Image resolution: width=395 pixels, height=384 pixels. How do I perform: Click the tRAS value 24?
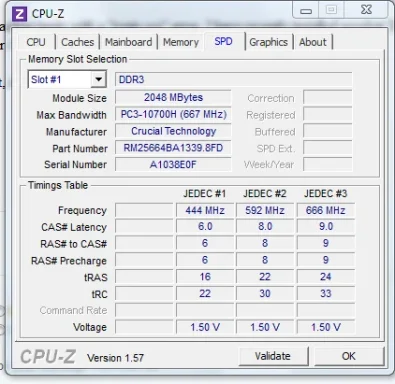[x=325, y=277]
